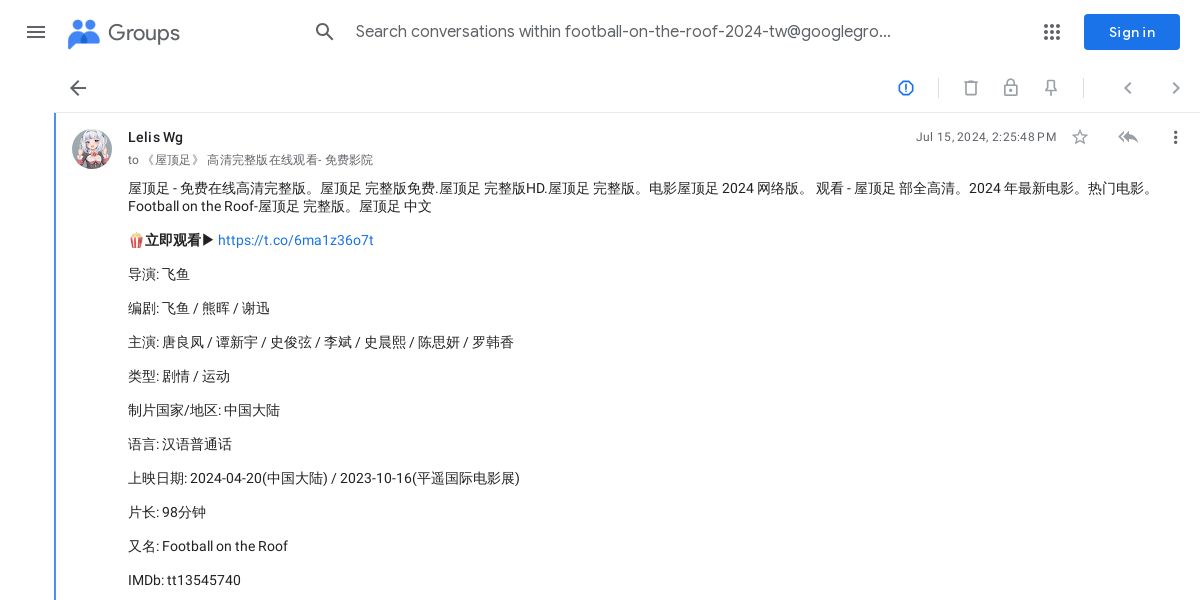Click the Google Groups logo
Screen dimensions: 1200x600
point(124,33)
